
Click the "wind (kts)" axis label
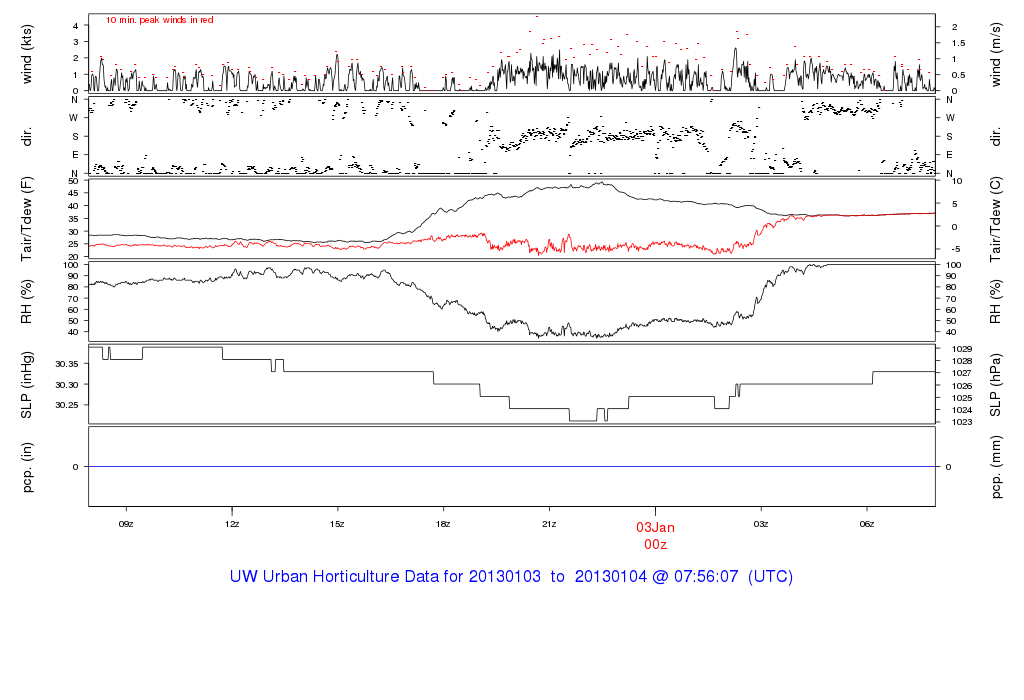click(x=27, y=54)
